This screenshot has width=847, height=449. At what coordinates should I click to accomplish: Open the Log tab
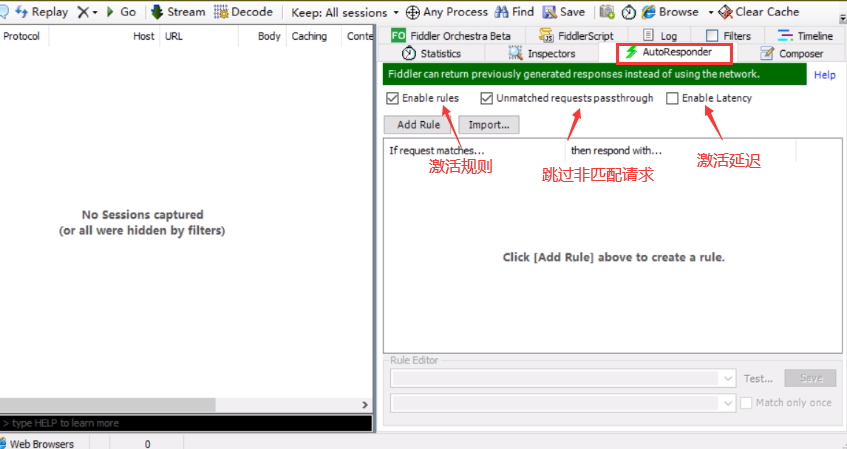[x=660, y=36]
